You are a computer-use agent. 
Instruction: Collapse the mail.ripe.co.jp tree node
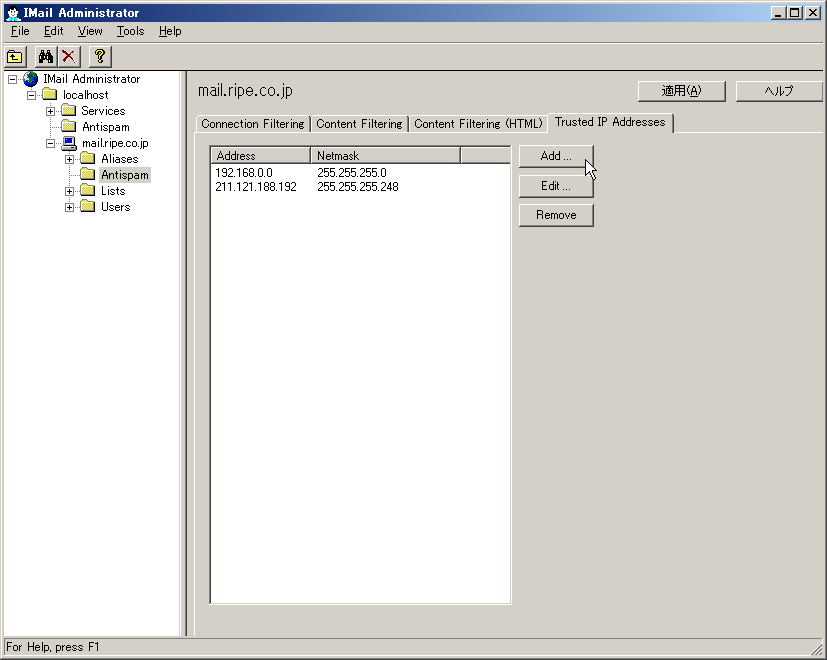point(51,144)
